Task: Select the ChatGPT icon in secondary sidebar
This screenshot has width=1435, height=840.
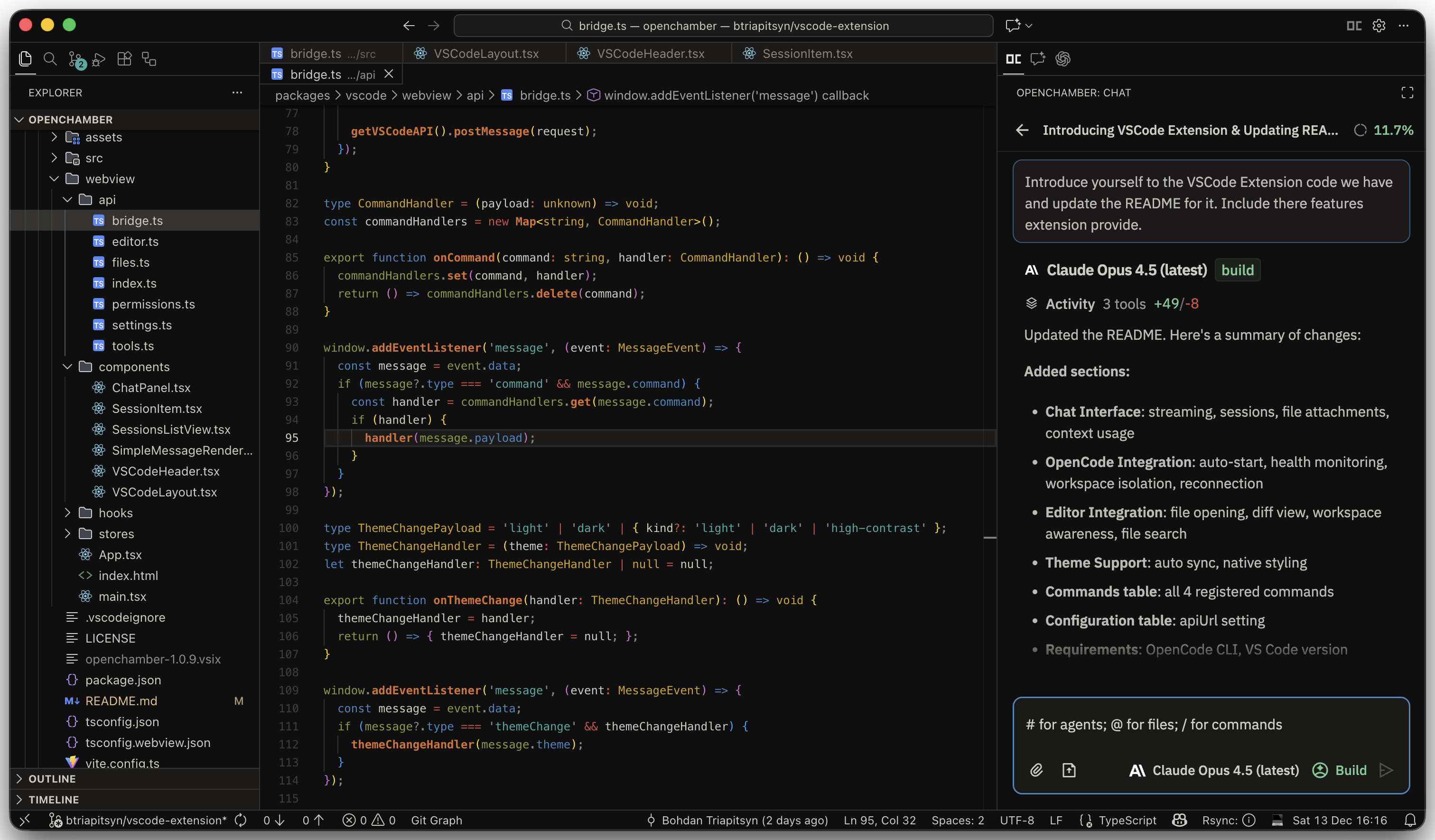Action: pyautogui.click(x=1062, y=59)
